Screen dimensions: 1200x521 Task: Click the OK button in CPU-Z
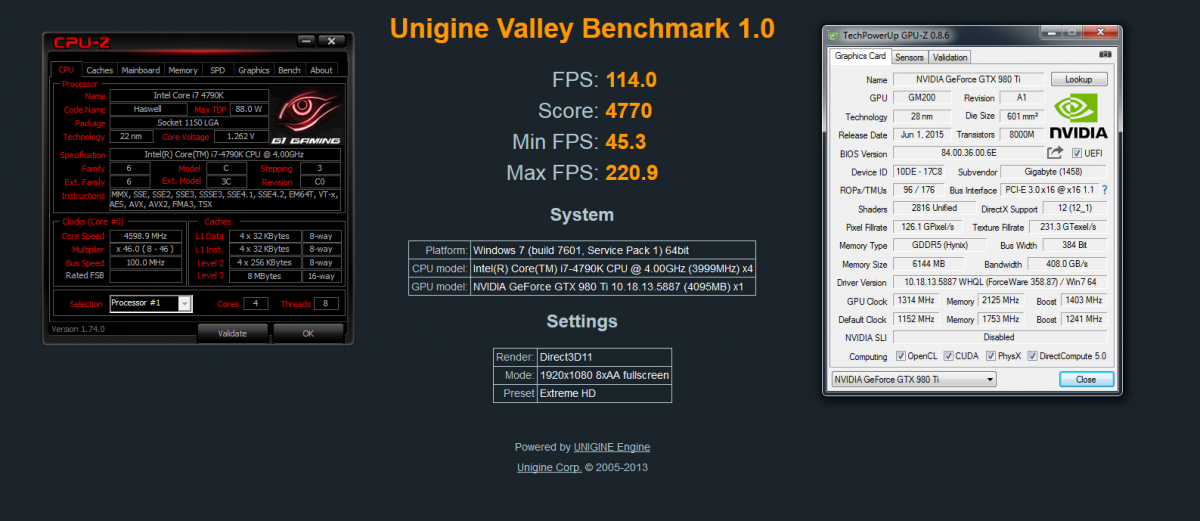point(308,333)
